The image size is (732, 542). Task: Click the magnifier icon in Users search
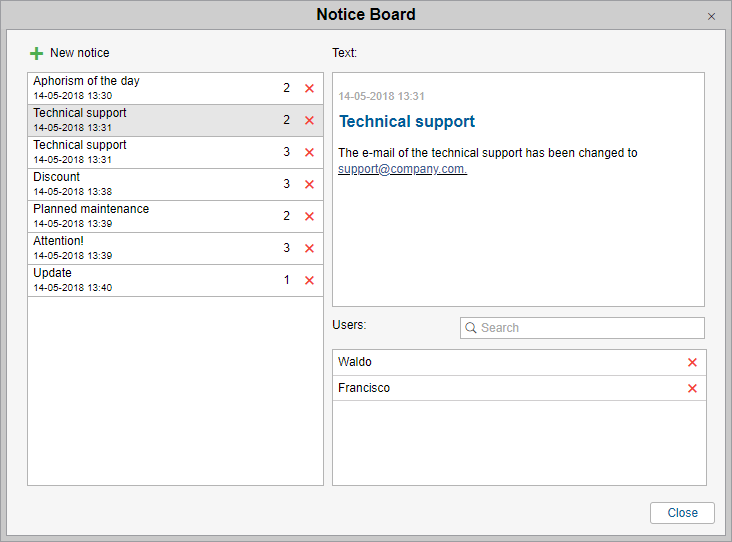click(471, 328)
